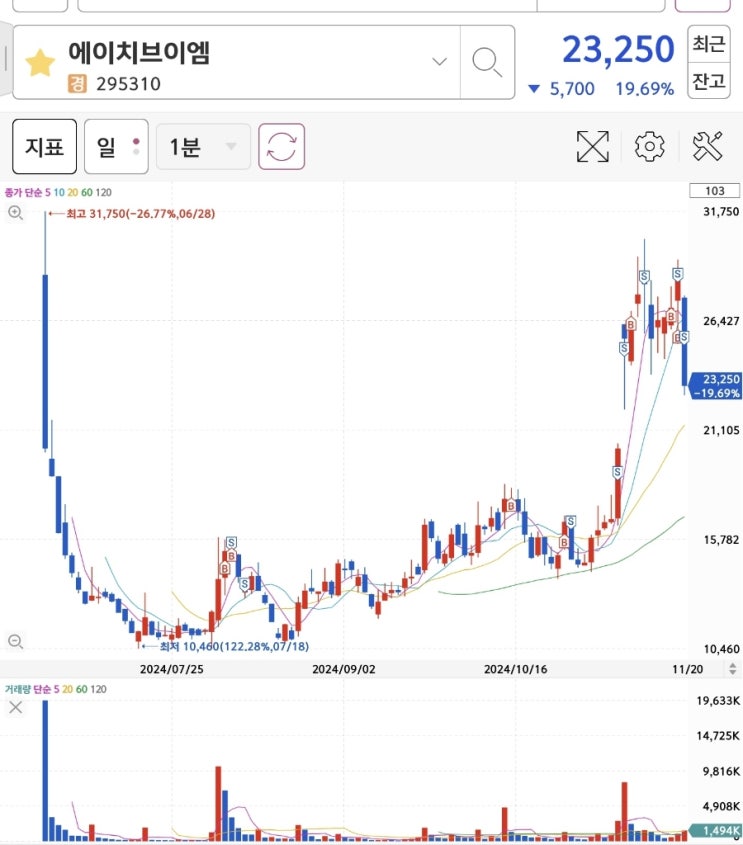Expand the stock name dropdown chevron
The width and height of the screenshot is (743, 845).
click(x=440, y=61)
